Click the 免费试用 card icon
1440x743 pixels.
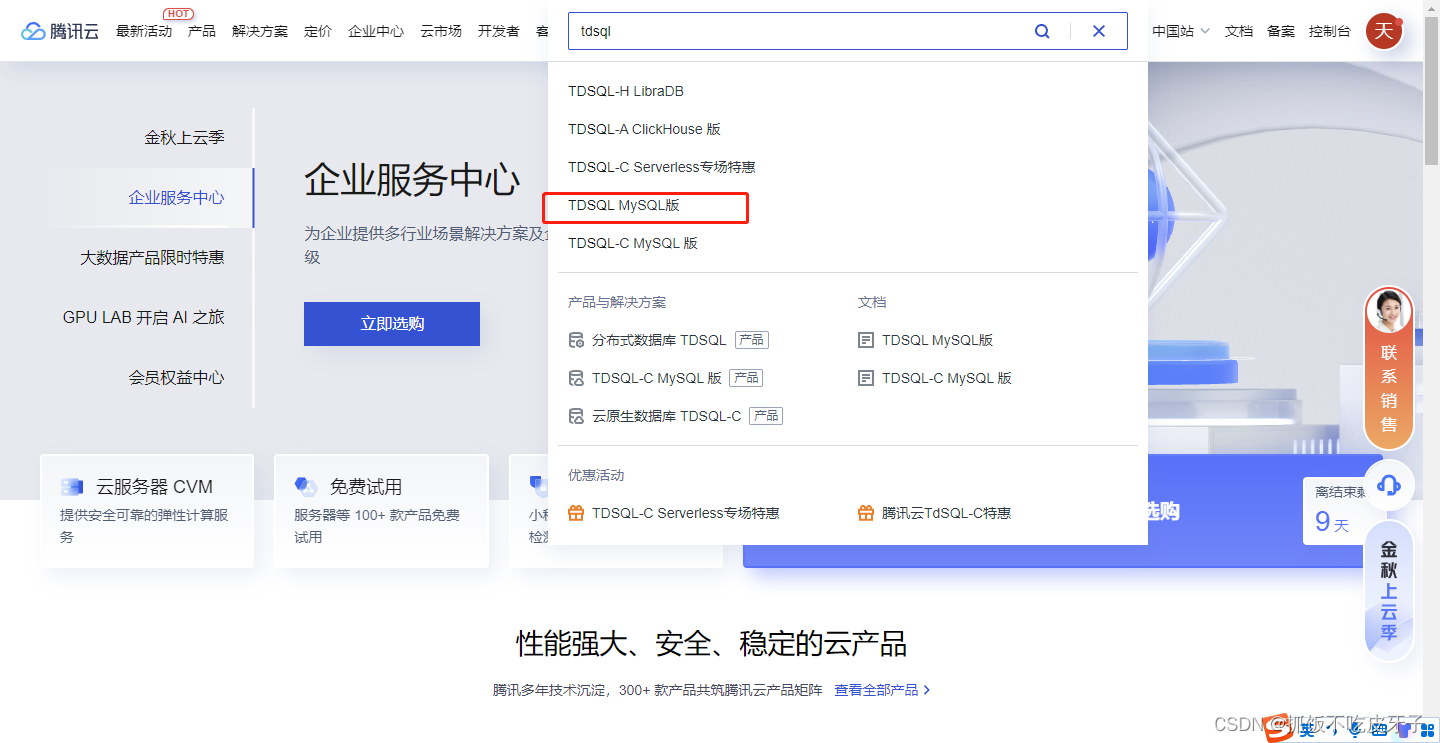click(x=306, y=487)
